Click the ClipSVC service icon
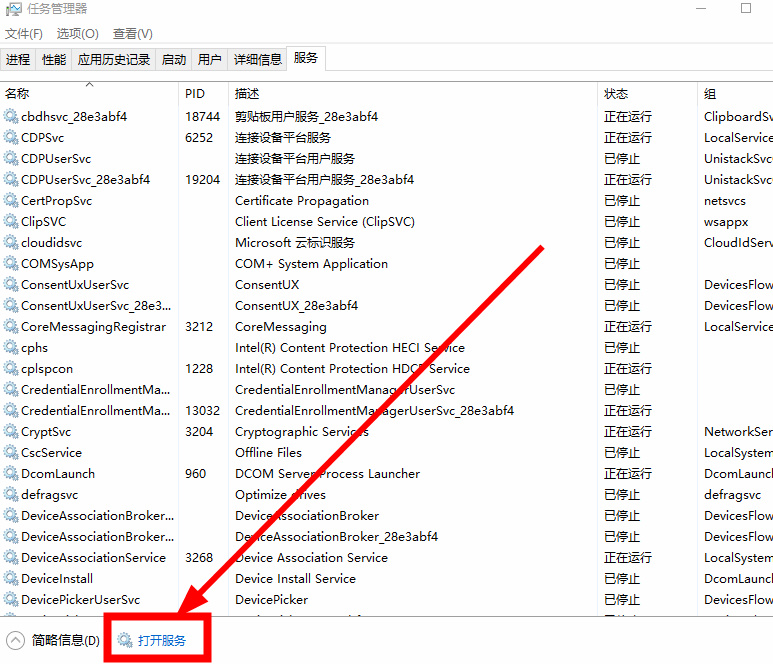Viewport: 773px width, 664px height. (11, 222)
